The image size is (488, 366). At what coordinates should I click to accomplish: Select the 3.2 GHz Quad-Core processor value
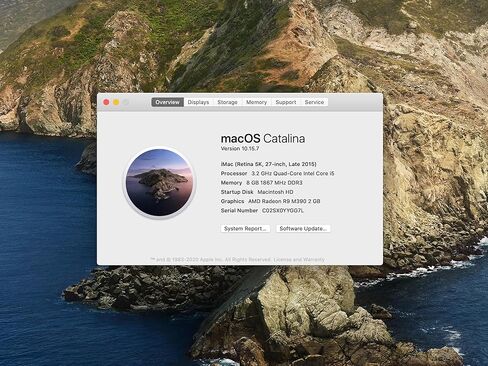click(293, 173)
